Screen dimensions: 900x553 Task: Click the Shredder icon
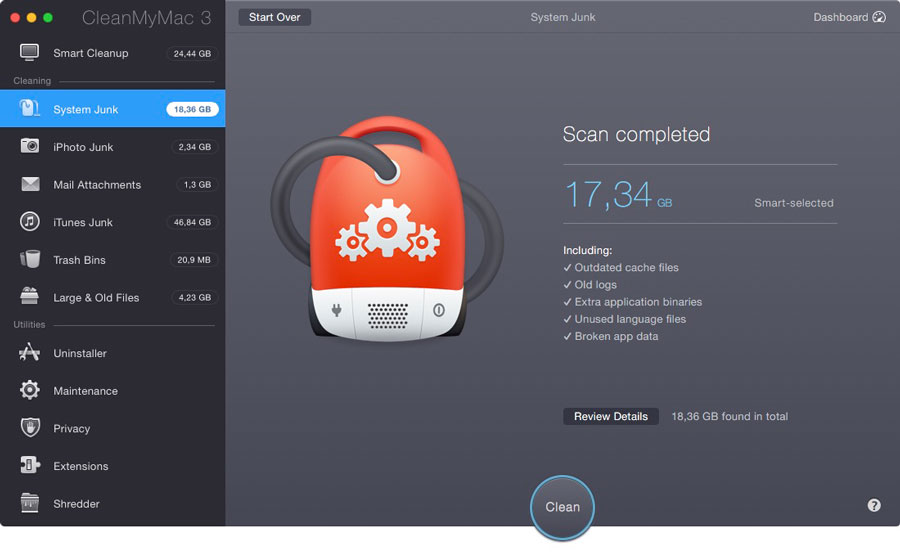29,502
